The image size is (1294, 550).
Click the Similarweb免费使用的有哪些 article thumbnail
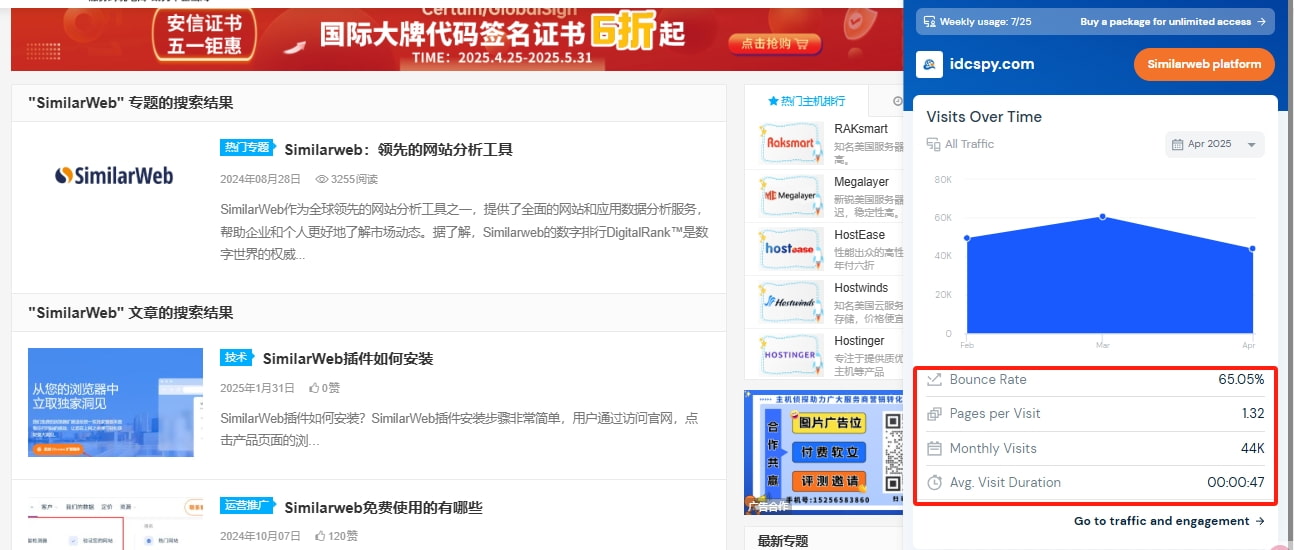[x=115, y=523]
